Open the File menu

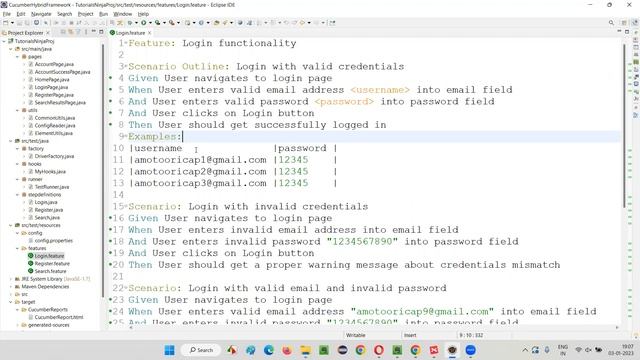tap(7, 14)
